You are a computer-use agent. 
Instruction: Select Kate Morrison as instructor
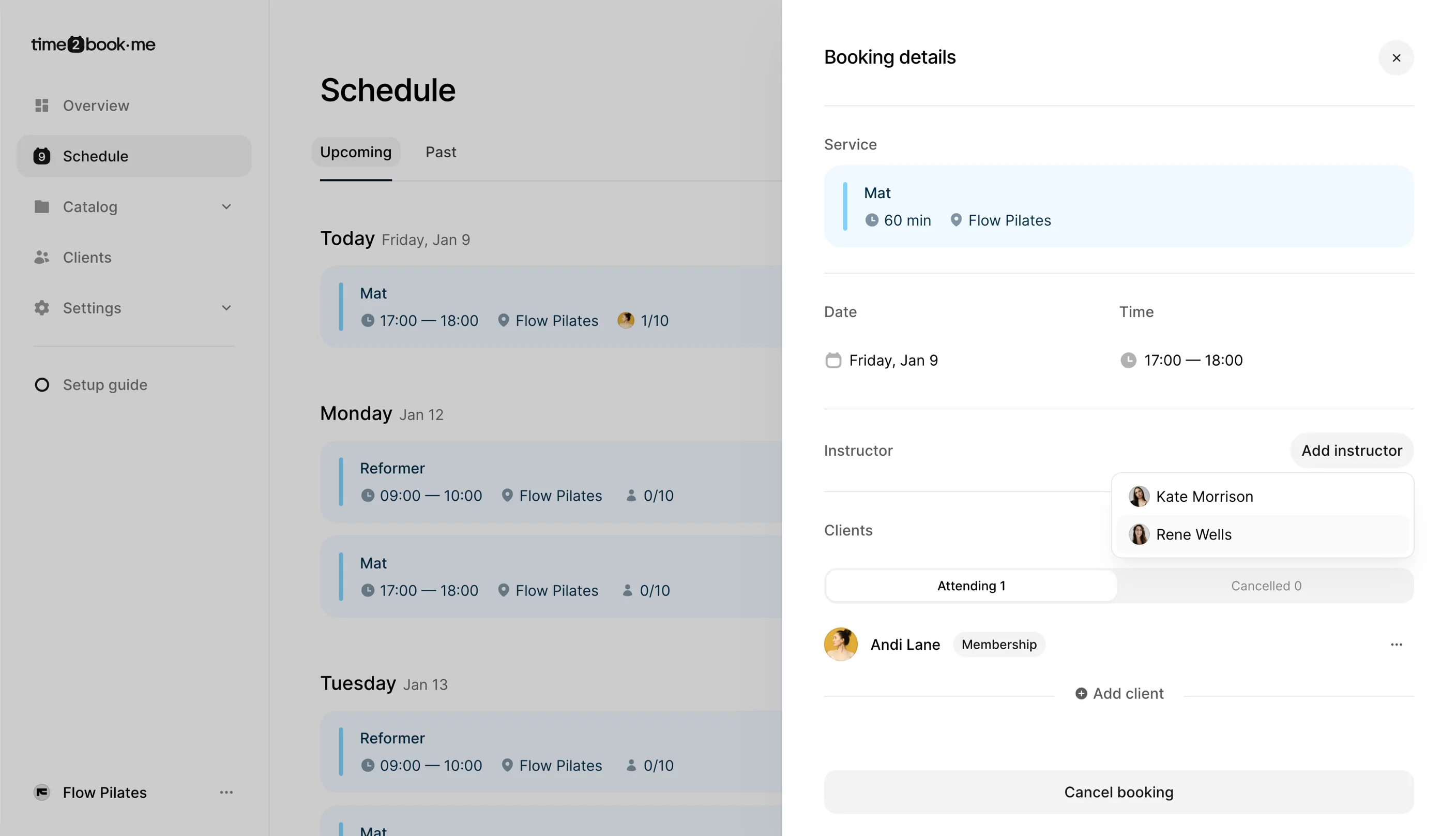1204,497
